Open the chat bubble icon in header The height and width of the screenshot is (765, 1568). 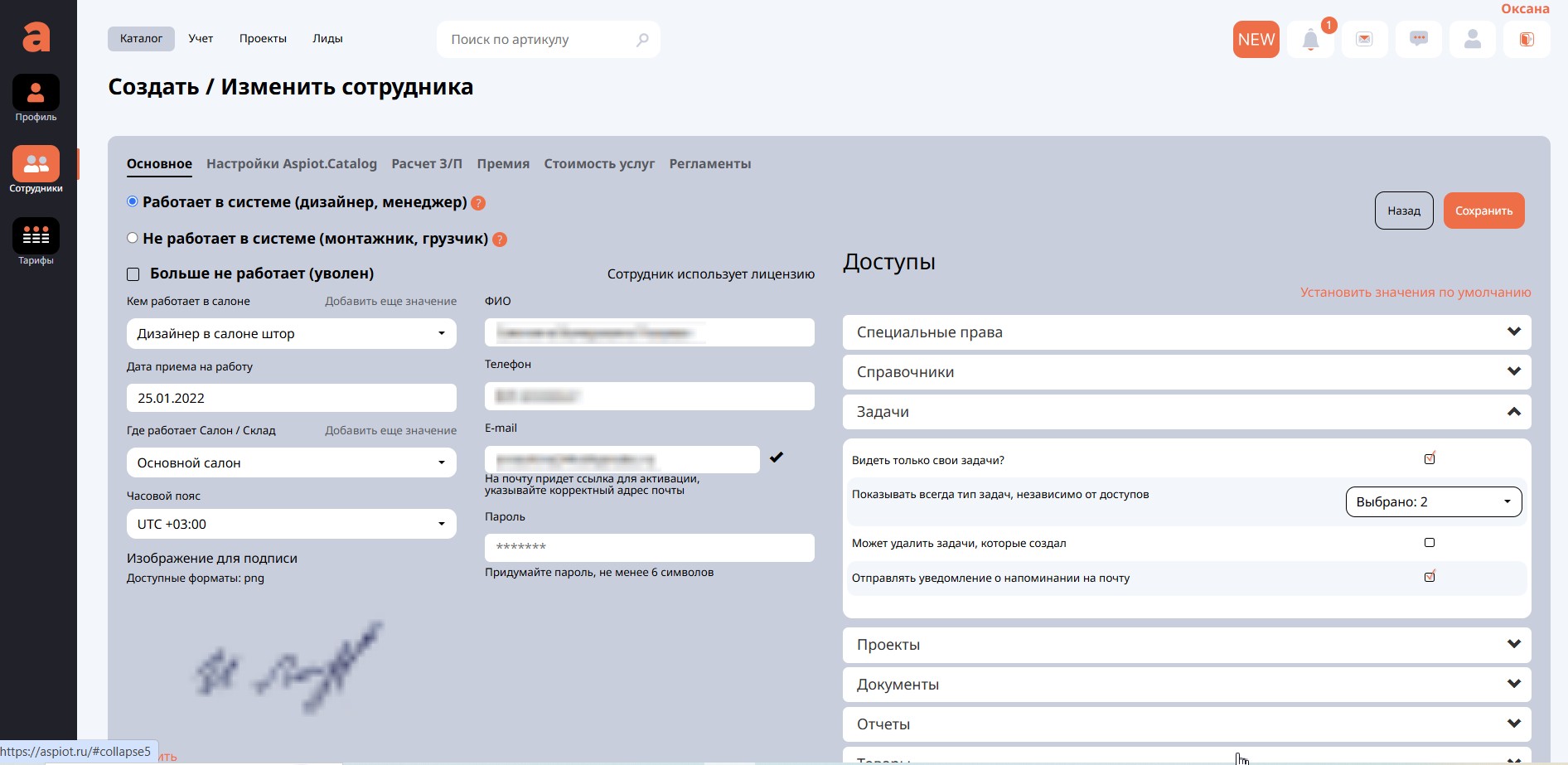point(1418,40)
